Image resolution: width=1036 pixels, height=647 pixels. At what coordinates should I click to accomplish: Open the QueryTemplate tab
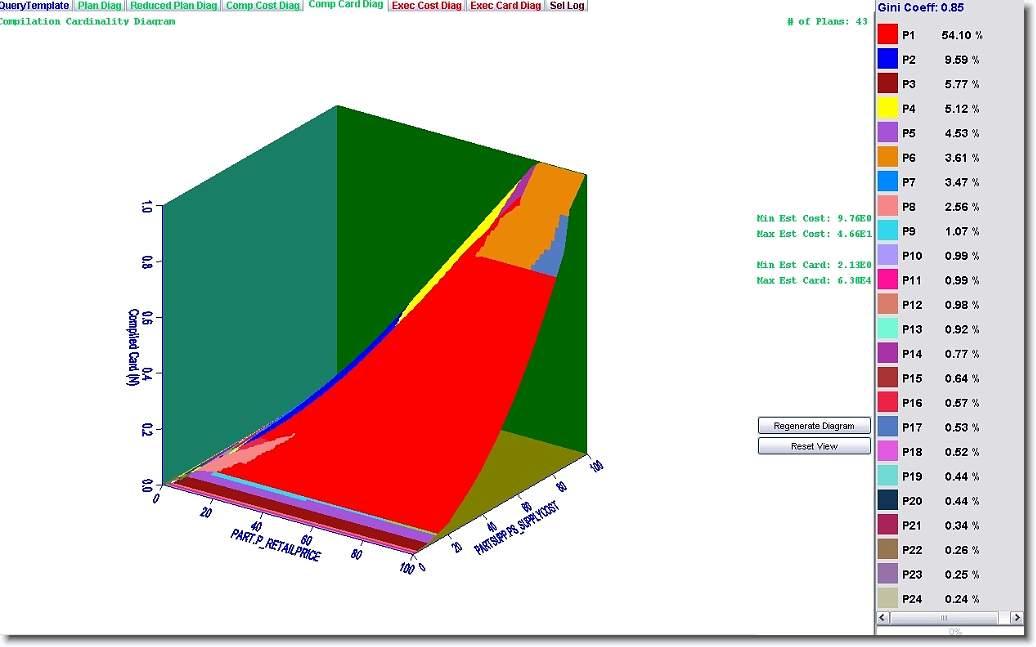pos(35,6)
